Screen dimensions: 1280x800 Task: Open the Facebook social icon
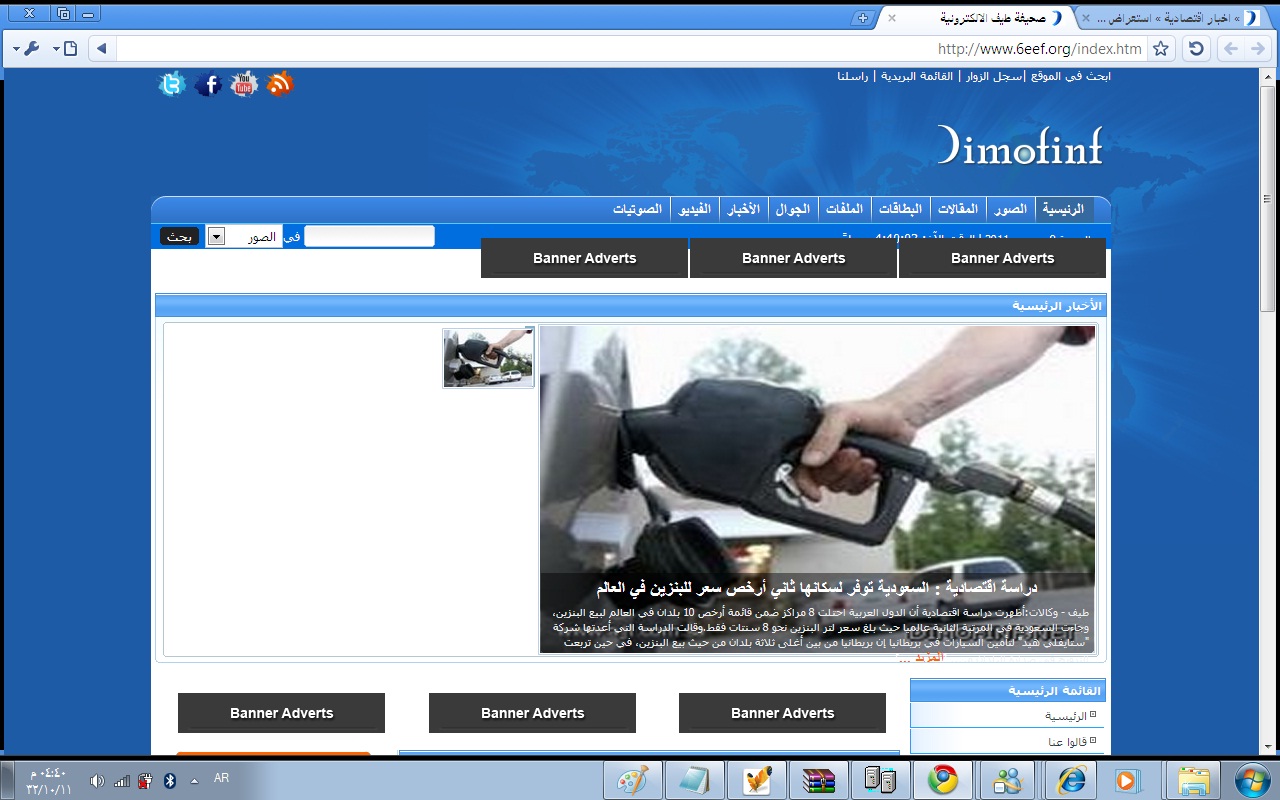208,85
